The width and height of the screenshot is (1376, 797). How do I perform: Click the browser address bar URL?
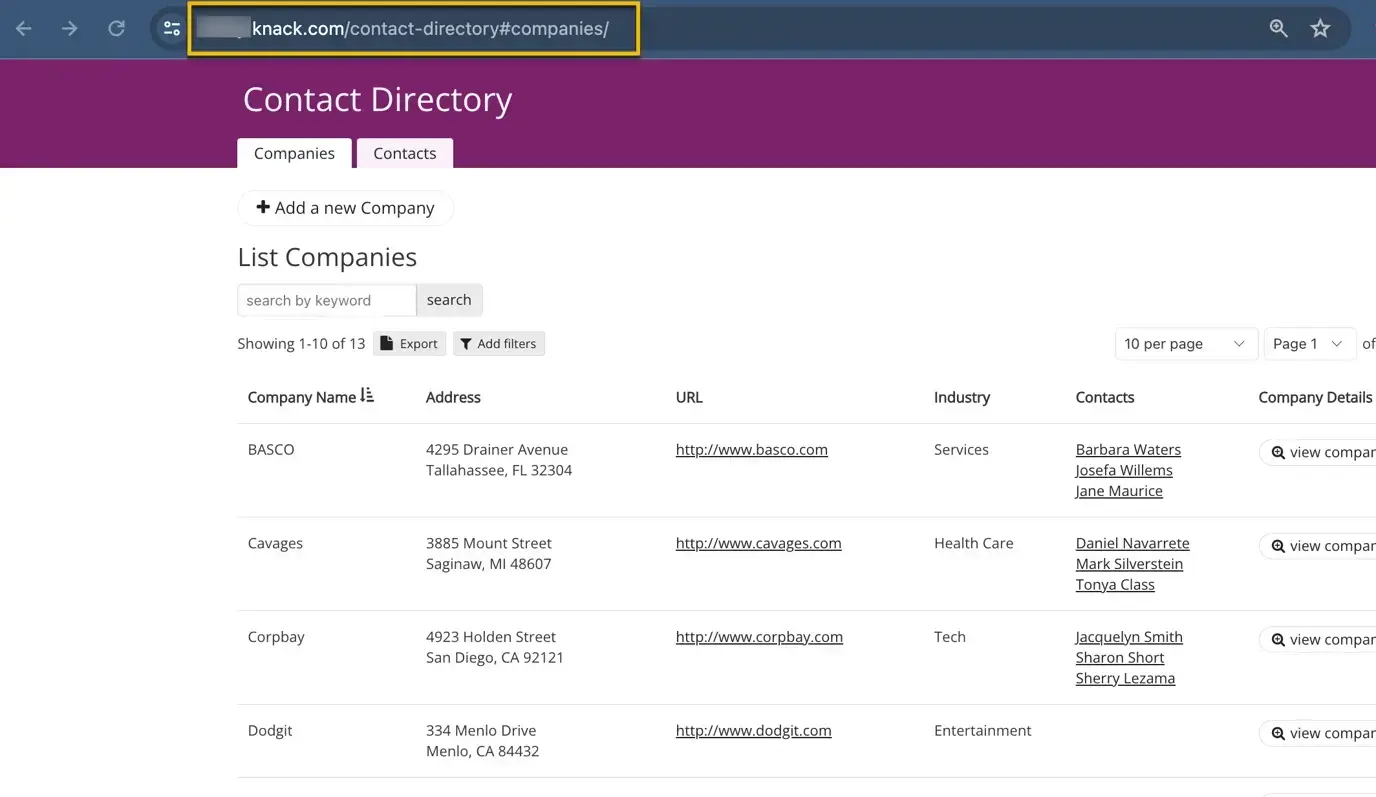click(430, 29)
